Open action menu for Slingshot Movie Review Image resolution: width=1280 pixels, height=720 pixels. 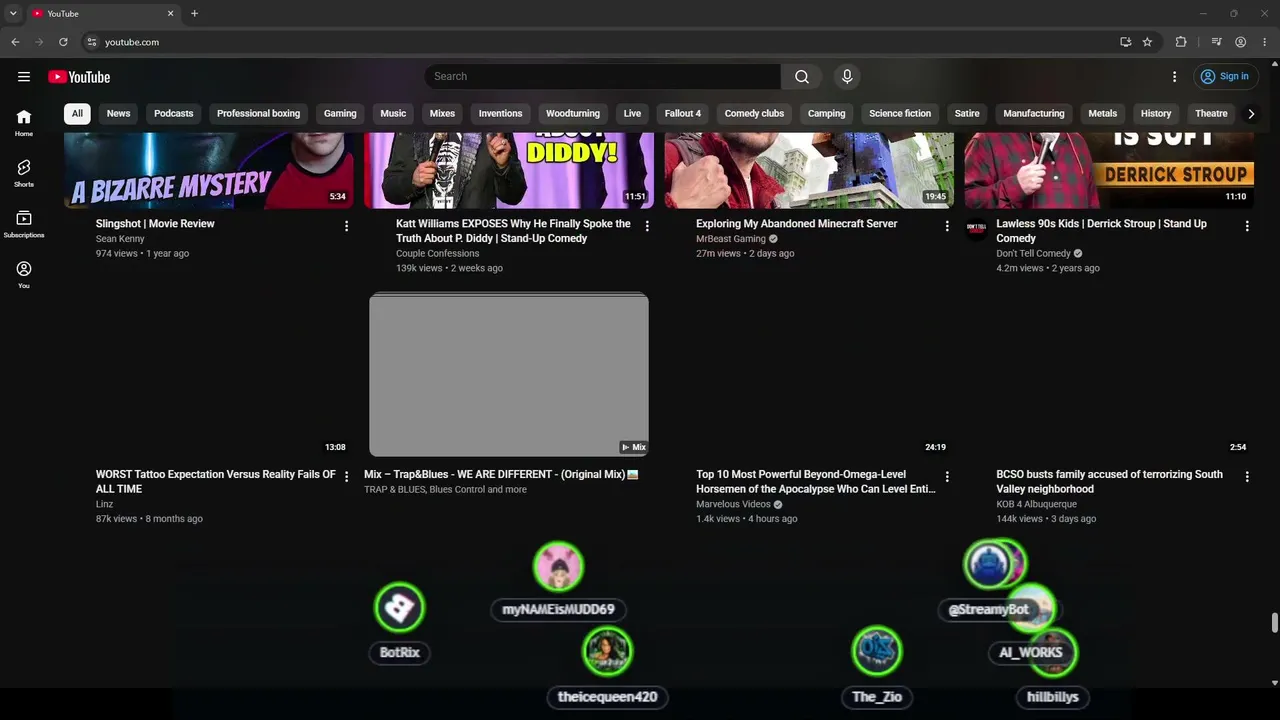(347, 227)
